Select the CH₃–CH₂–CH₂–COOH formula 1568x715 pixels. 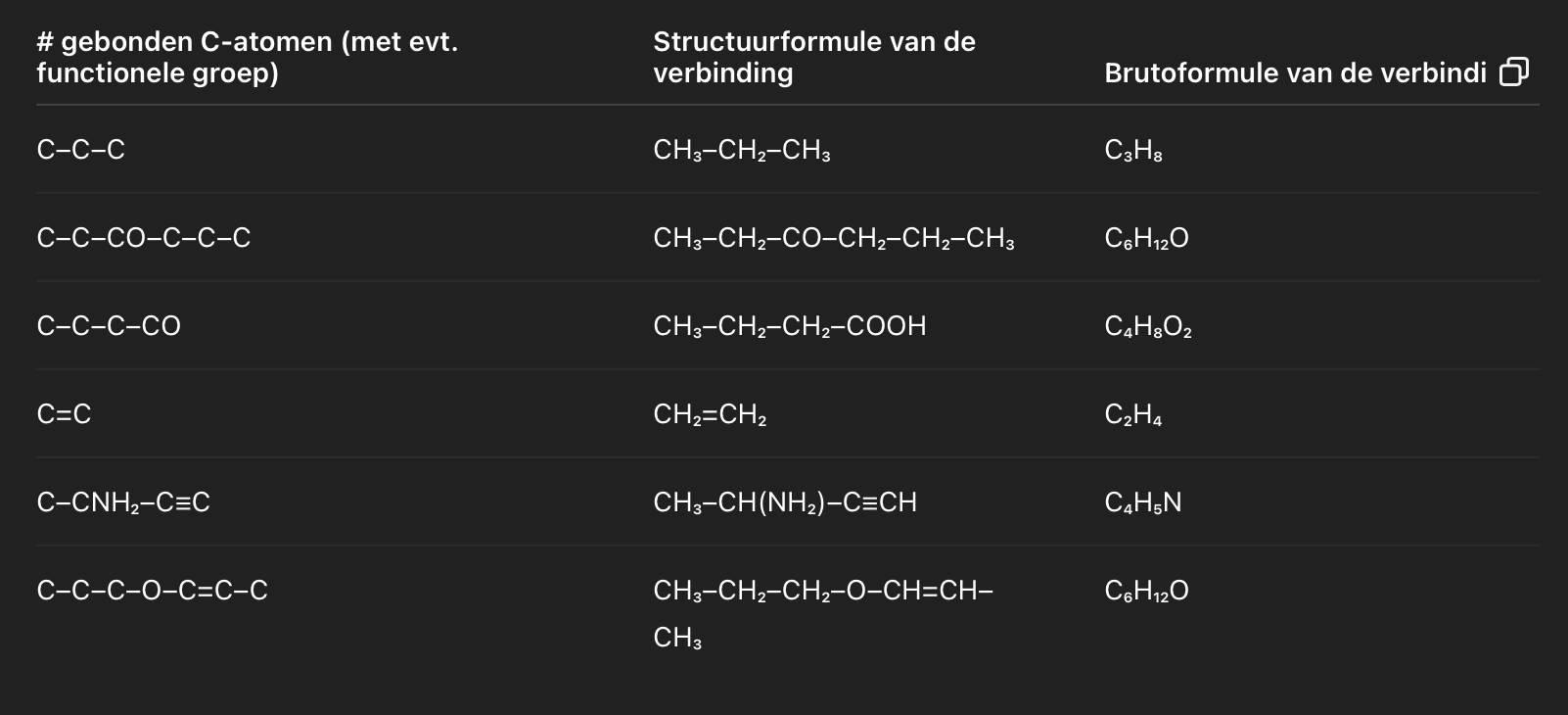790,327
